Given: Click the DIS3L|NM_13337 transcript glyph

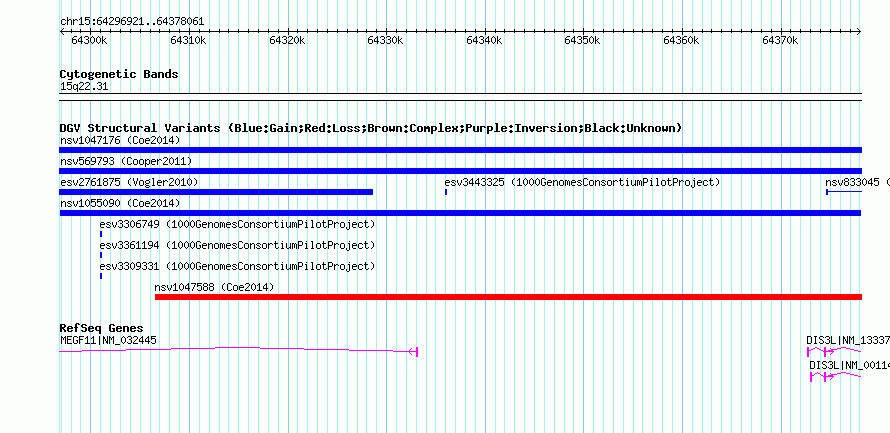Looking at the screenshot, I should click(x=834, y=352).
